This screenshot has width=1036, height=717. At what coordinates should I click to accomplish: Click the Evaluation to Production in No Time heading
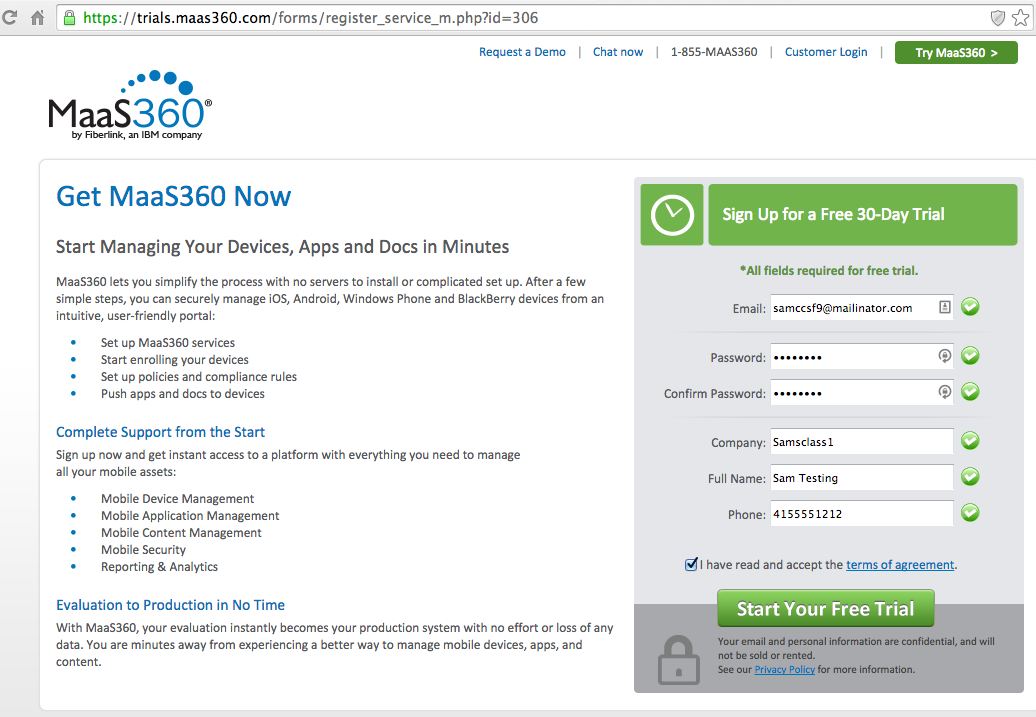click(170, 605)
